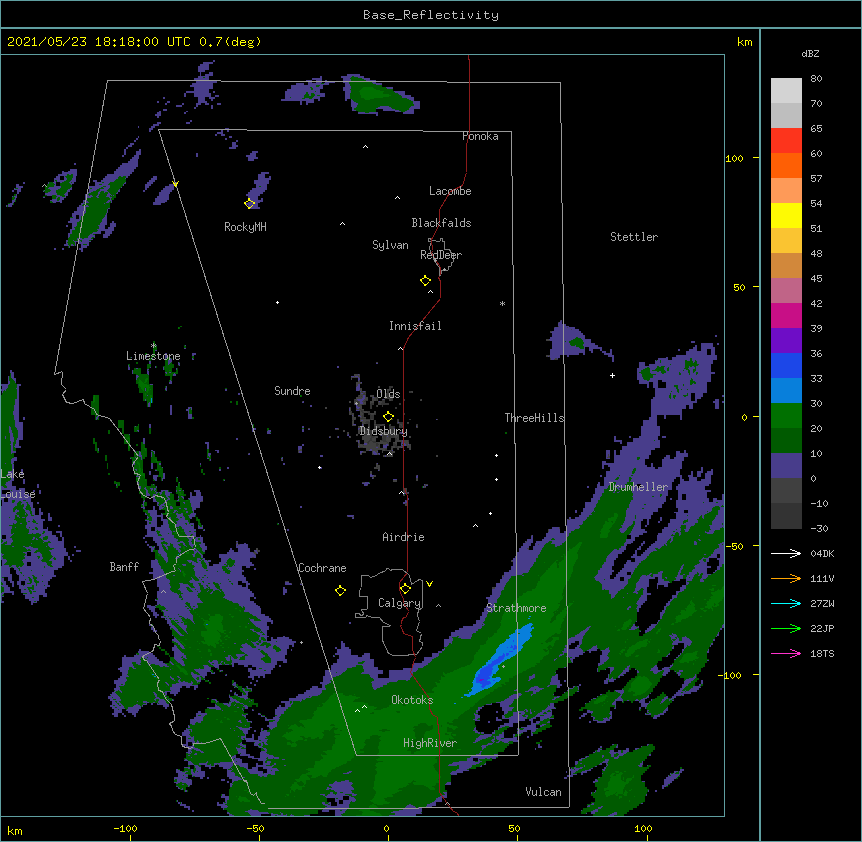Click the yellow diamond marker near Olds

pyautogui.click(x=388, y=417)
